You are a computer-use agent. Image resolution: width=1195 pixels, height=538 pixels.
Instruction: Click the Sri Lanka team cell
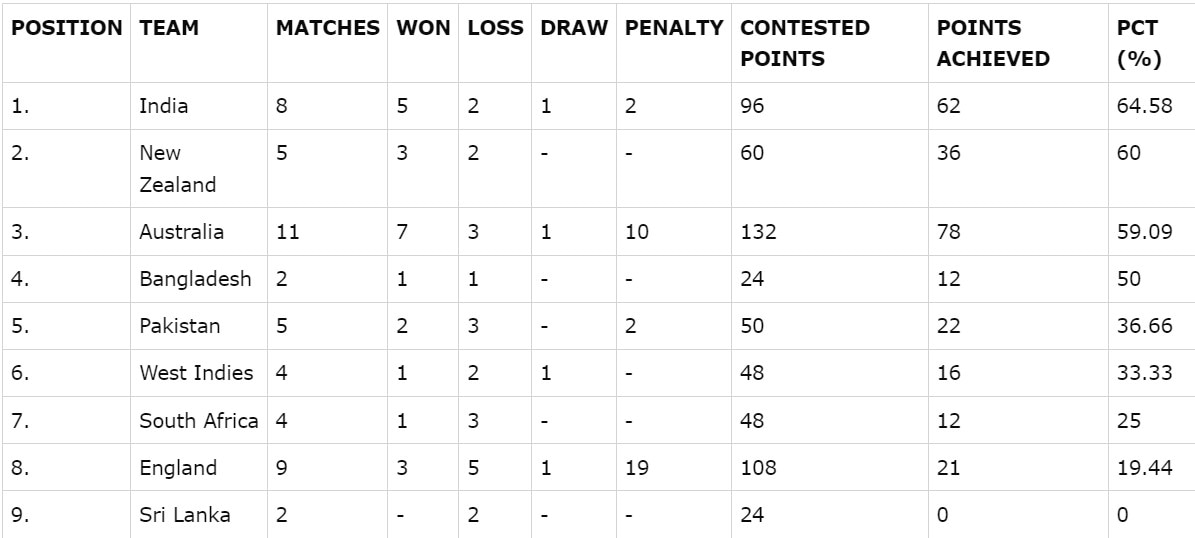185,515
